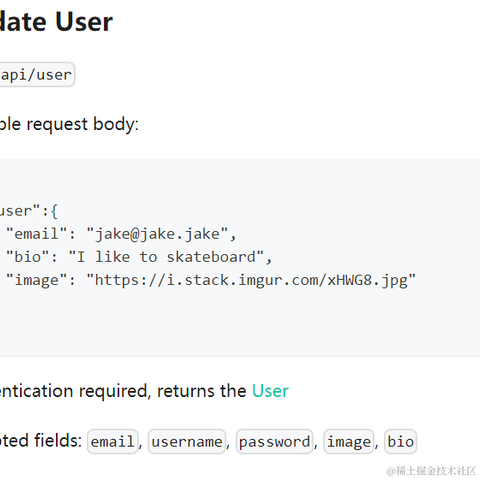This screenshot has width=480, height=480.
Task: Click the "bio" line in code block
Action: (139, 257)
